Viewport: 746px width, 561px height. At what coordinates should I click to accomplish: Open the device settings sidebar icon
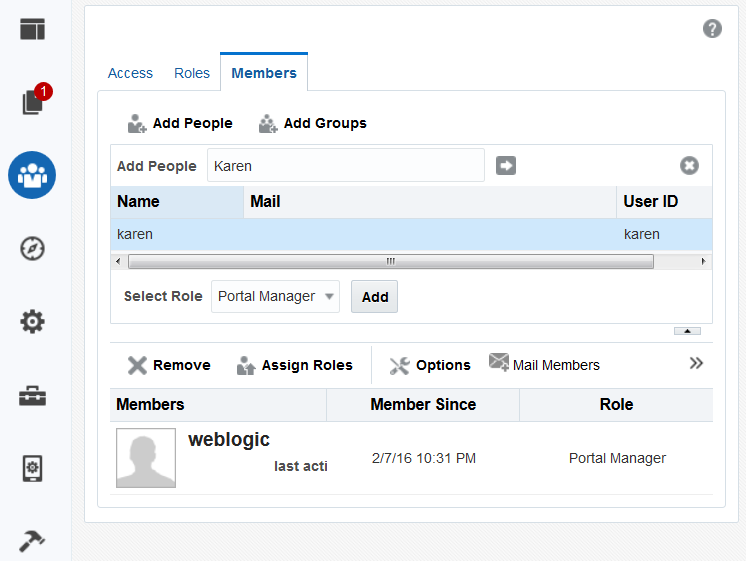[x=32, y=469]
